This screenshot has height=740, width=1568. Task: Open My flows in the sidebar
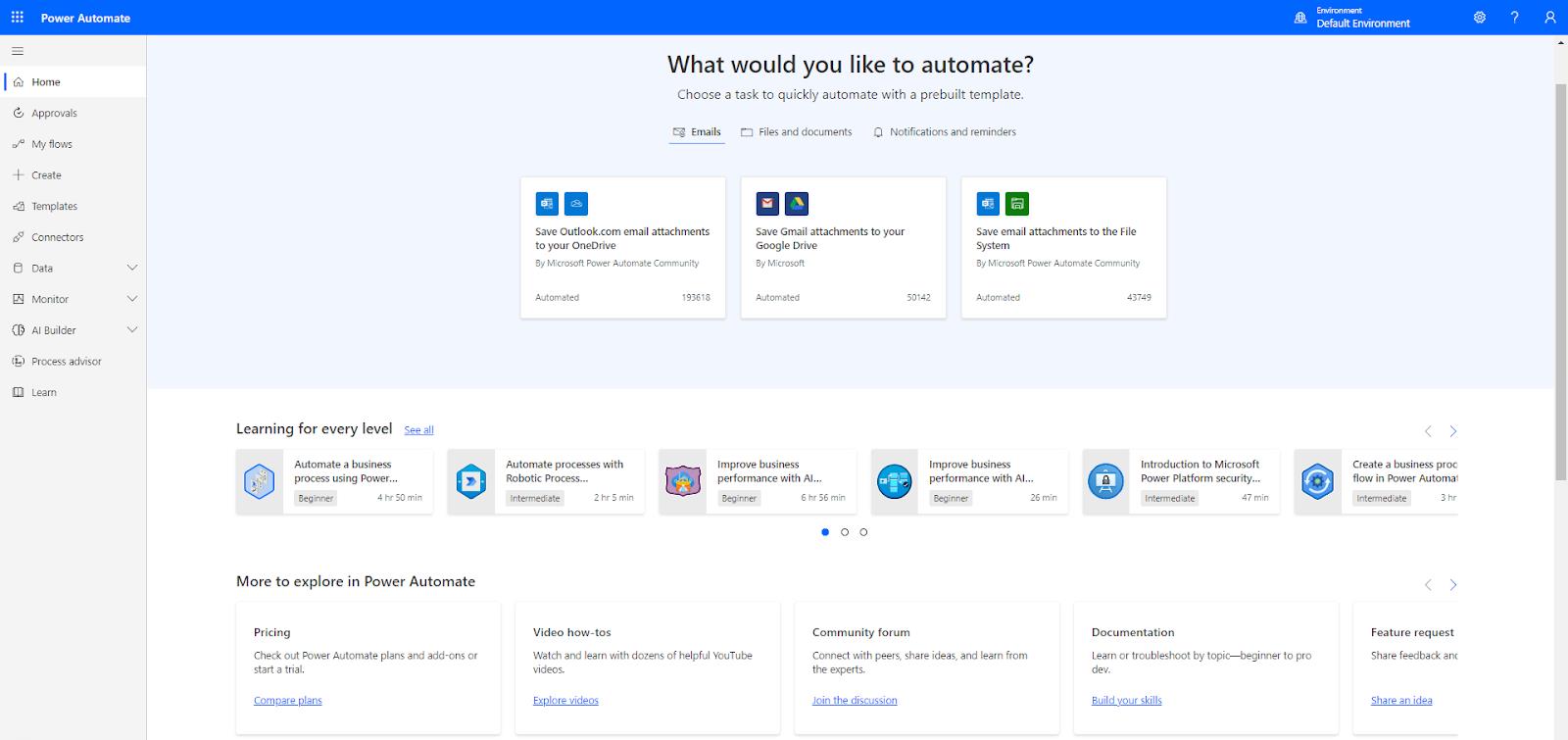pyautogui.click(x=73, y=144)
